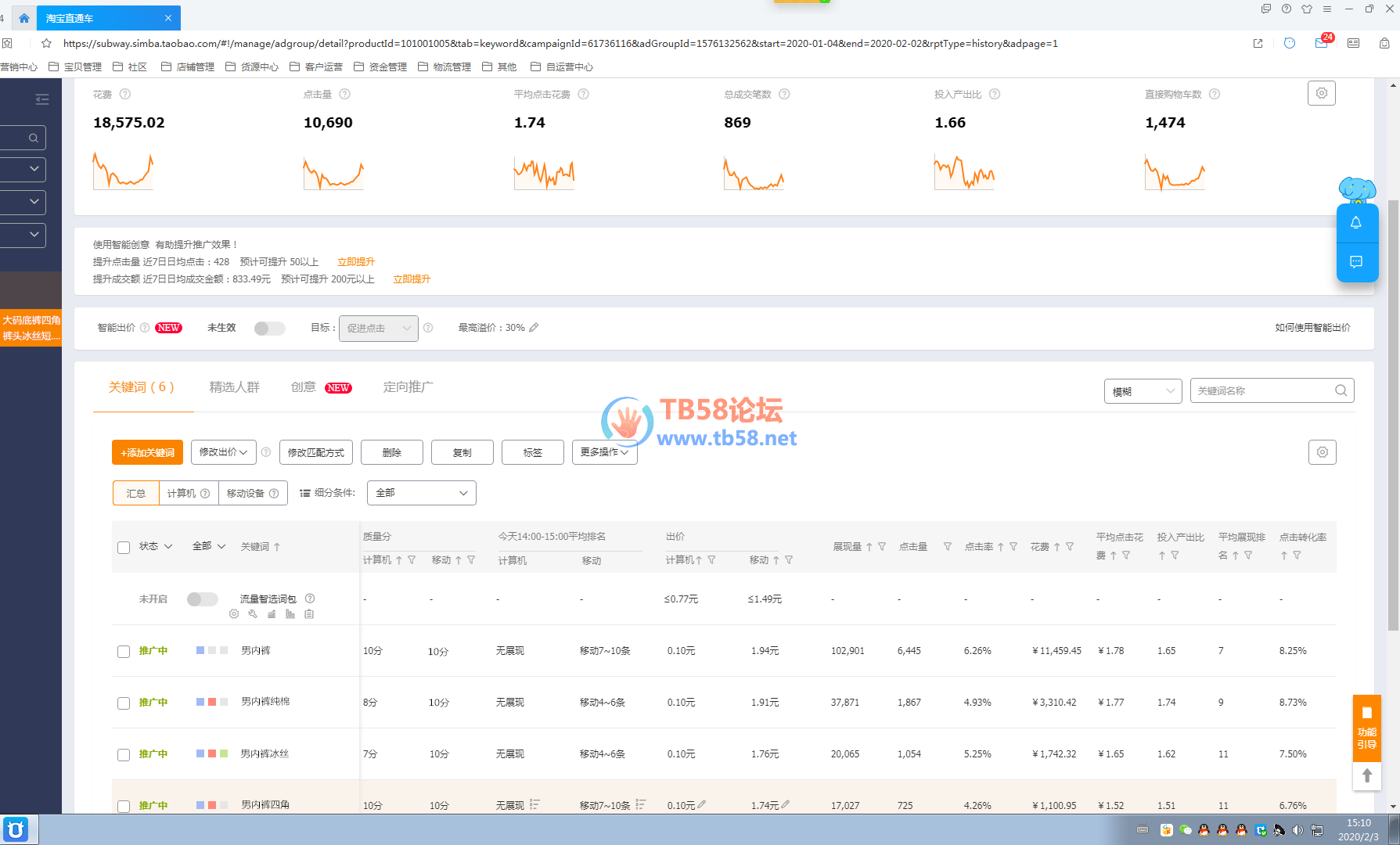Select 汇总 view toggle
Image resolution: width=1400 pixels, height=845 pixels.
tap(136, 493)
